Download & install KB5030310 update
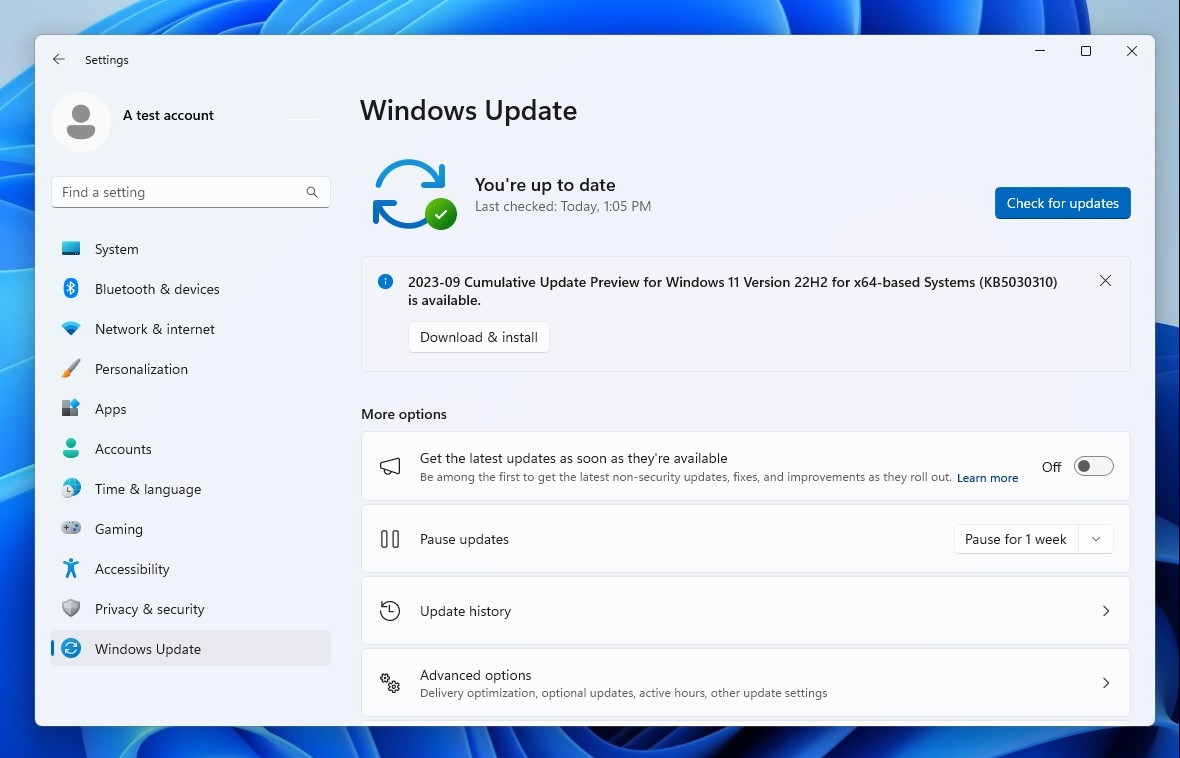The height and width of the screenshot is (758, 1180). (478, 337)
